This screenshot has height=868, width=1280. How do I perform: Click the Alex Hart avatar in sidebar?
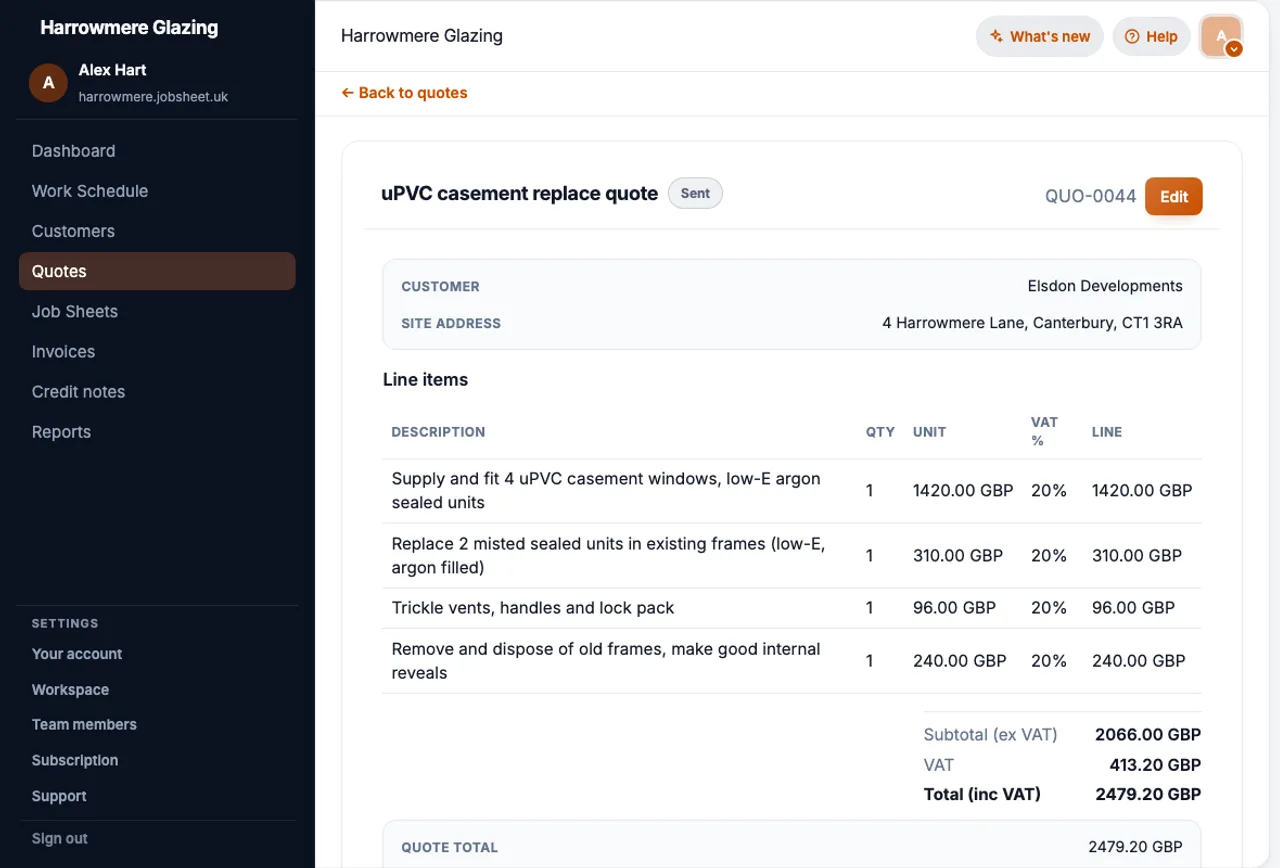click(48, 83)
